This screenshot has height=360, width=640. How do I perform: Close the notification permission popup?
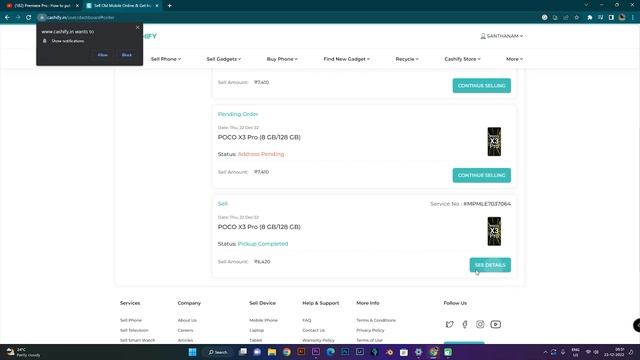click(138, 27)
